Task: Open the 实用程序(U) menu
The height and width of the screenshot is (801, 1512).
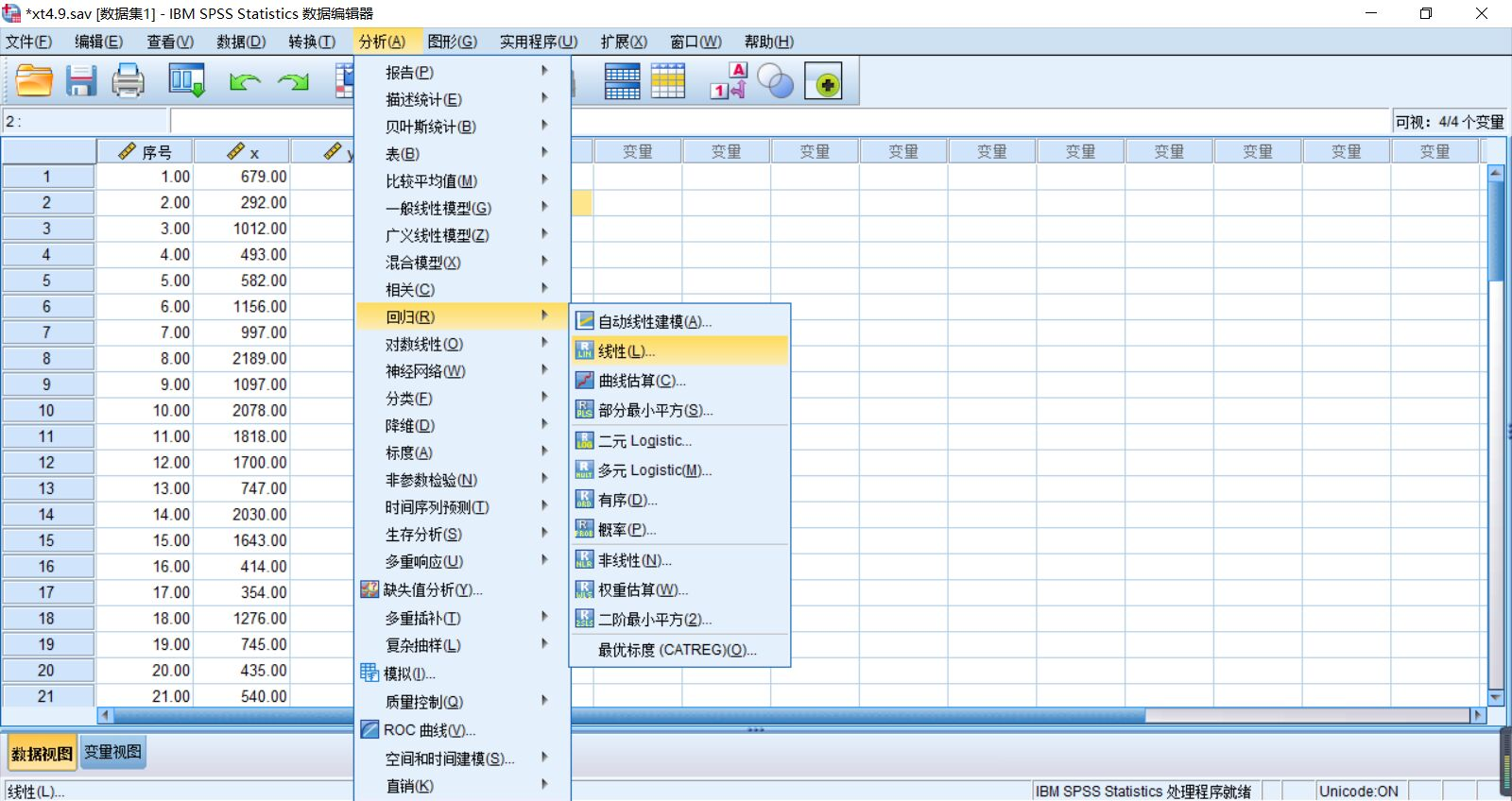Action: point(539,42)
